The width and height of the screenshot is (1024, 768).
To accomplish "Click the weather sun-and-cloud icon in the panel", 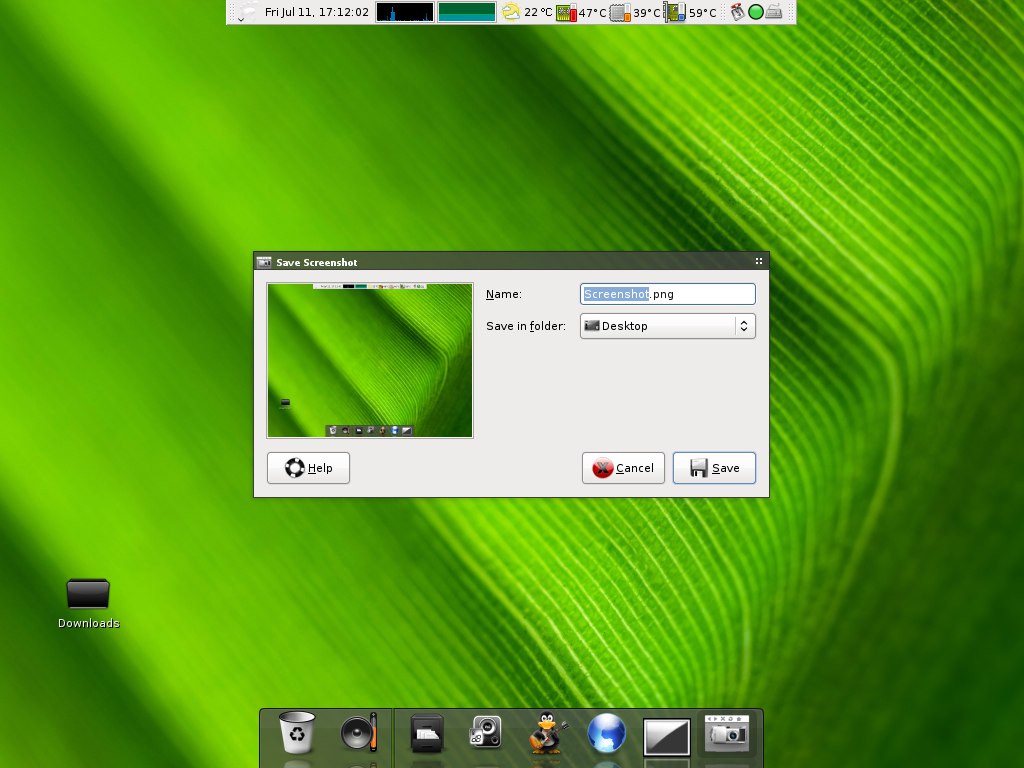I will [x=511, y=12].
